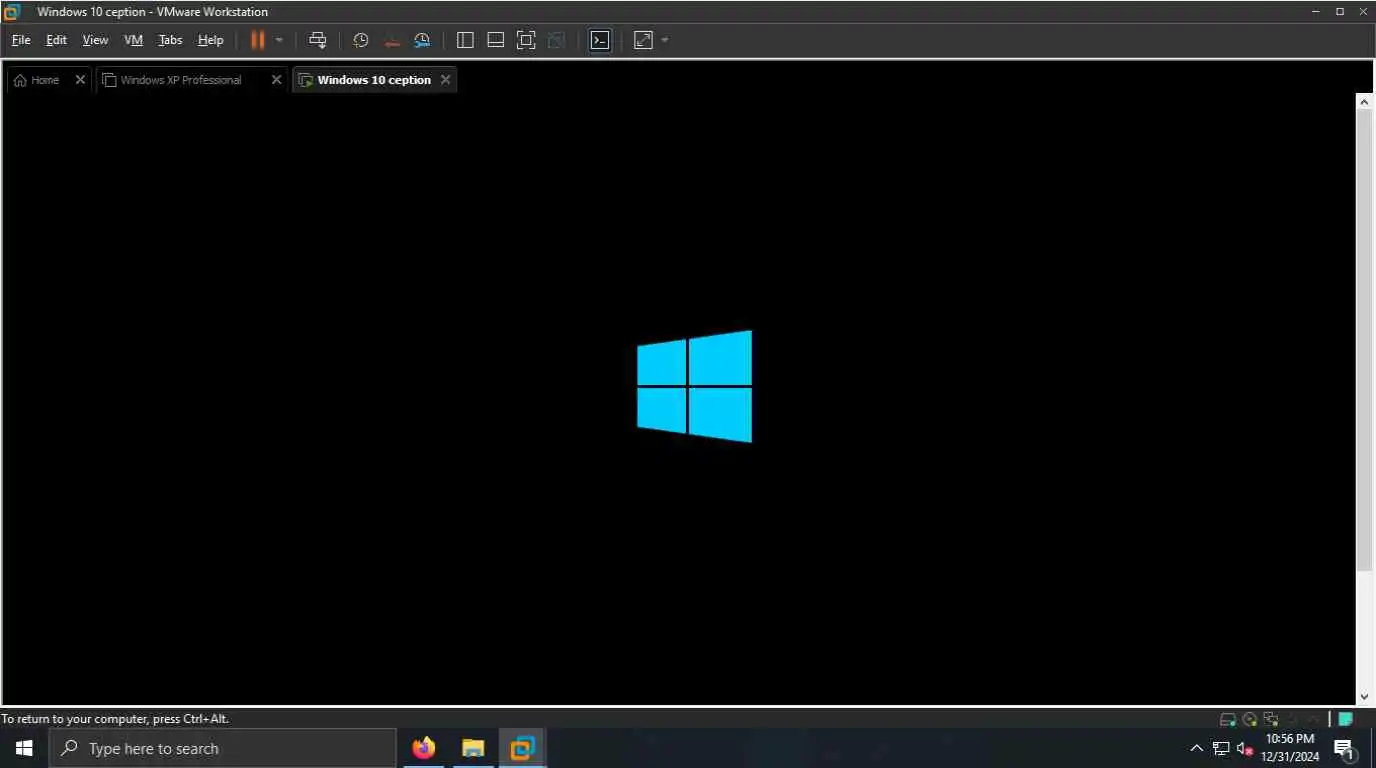Toggle the library sidebar panel

[x=465, y=40]
